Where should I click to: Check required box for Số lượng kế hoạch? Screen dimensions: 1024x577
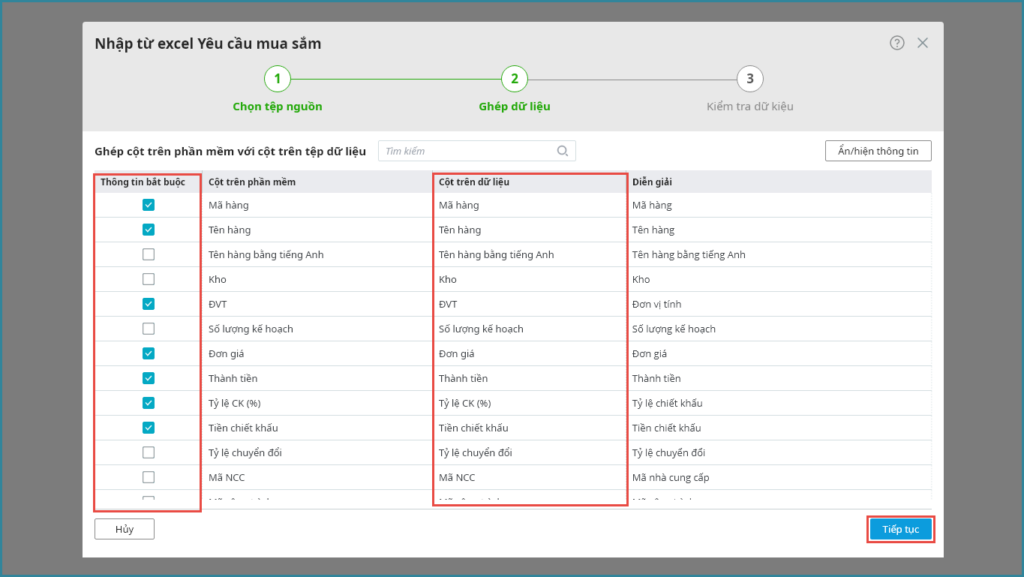point(148,329)
